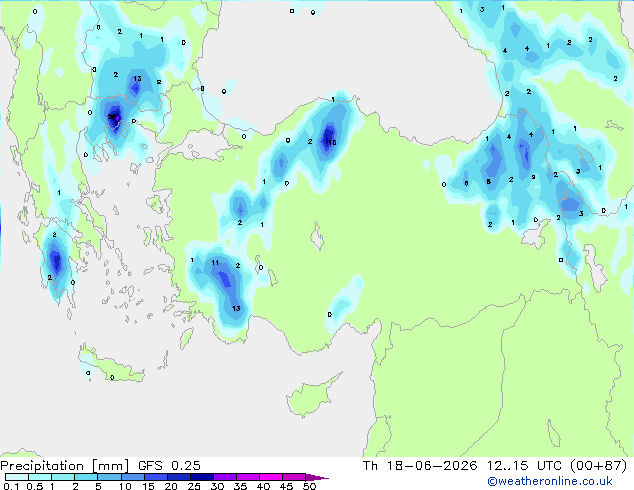This screenshot has height=490, width=634.
Task: Click legend swatch between 10 and 15
Action: point(133,477)
